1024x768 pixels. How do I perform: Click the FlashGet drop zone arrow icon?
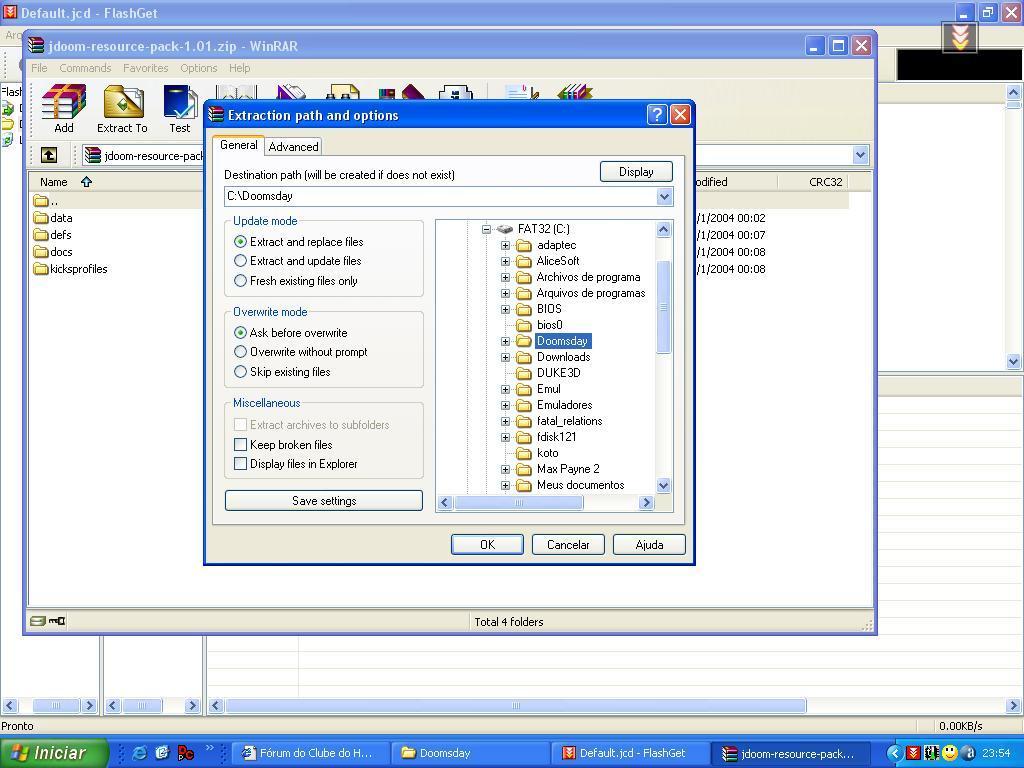click(x=959, y=37)
